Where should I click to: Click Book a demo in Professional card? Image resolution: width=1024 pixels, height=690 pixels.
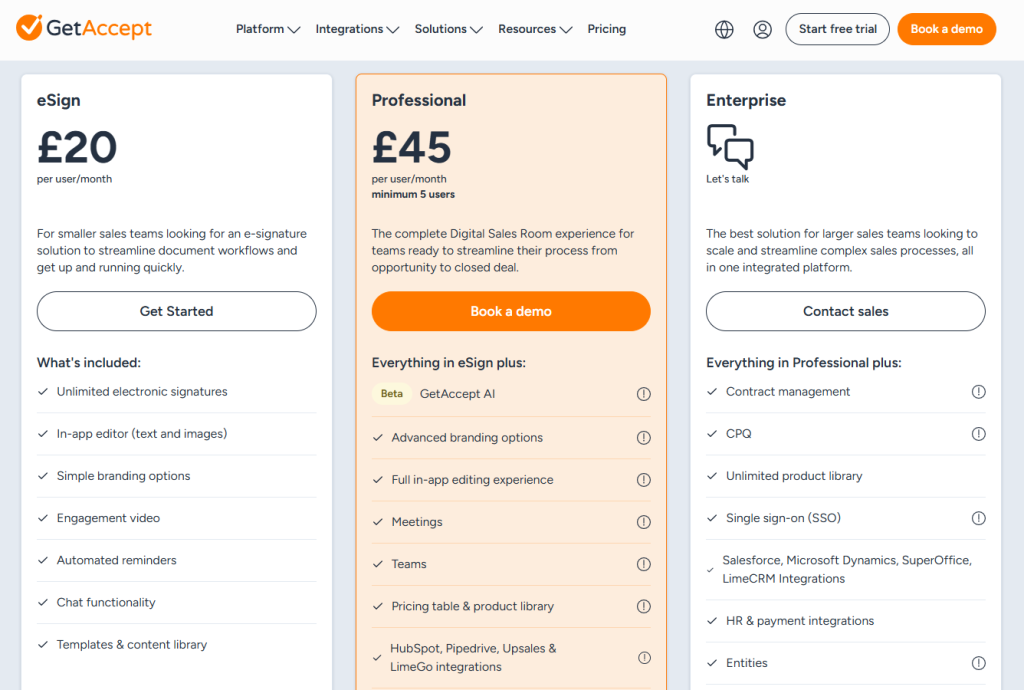(x=511, y=311)
